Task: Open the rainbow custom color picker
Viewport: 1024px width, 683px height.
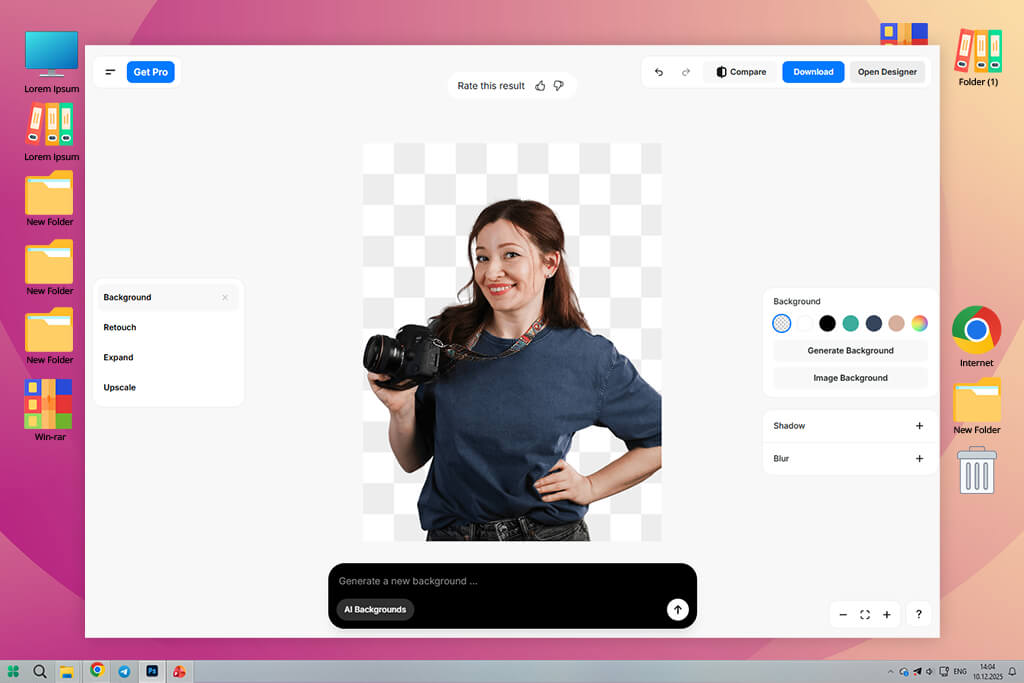Action: pyautogui.click(x=920, y=323)
